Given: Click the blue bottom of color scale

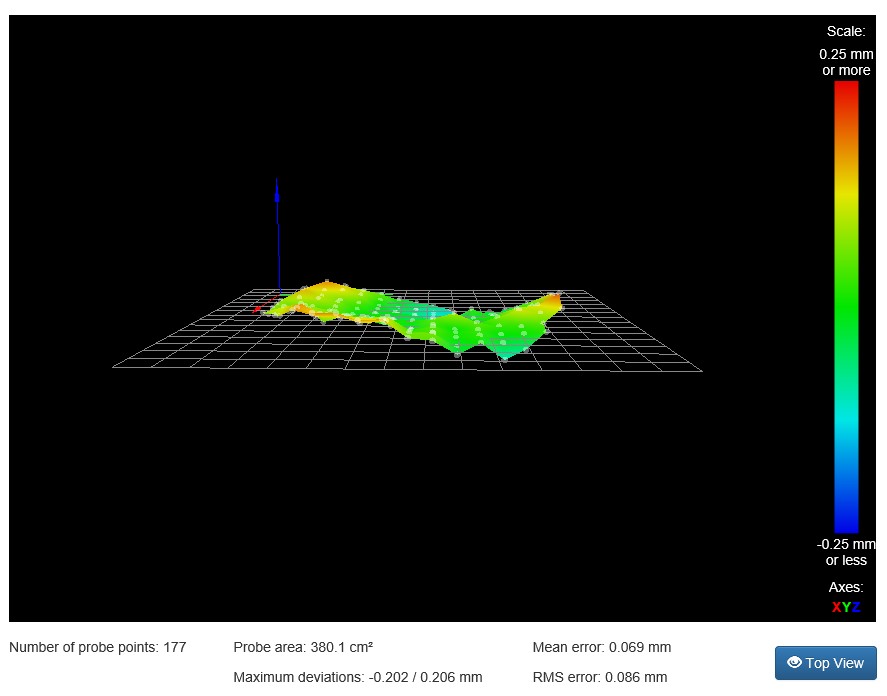Looking at the screenshot, I should (846, 525).
